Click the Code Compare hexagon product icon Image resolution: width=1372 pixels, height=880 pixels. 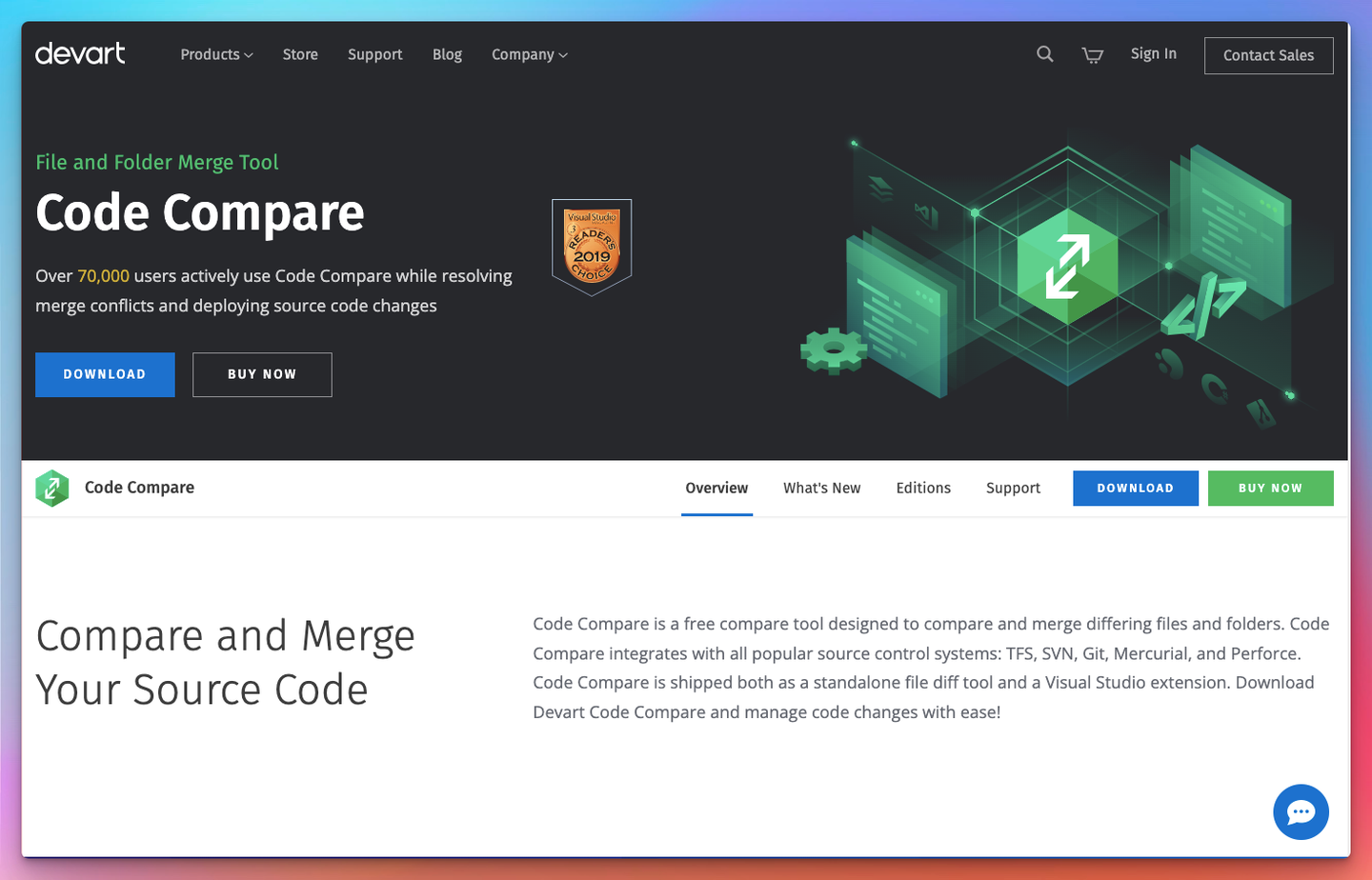pyautogui.click(x=52, y=488)
